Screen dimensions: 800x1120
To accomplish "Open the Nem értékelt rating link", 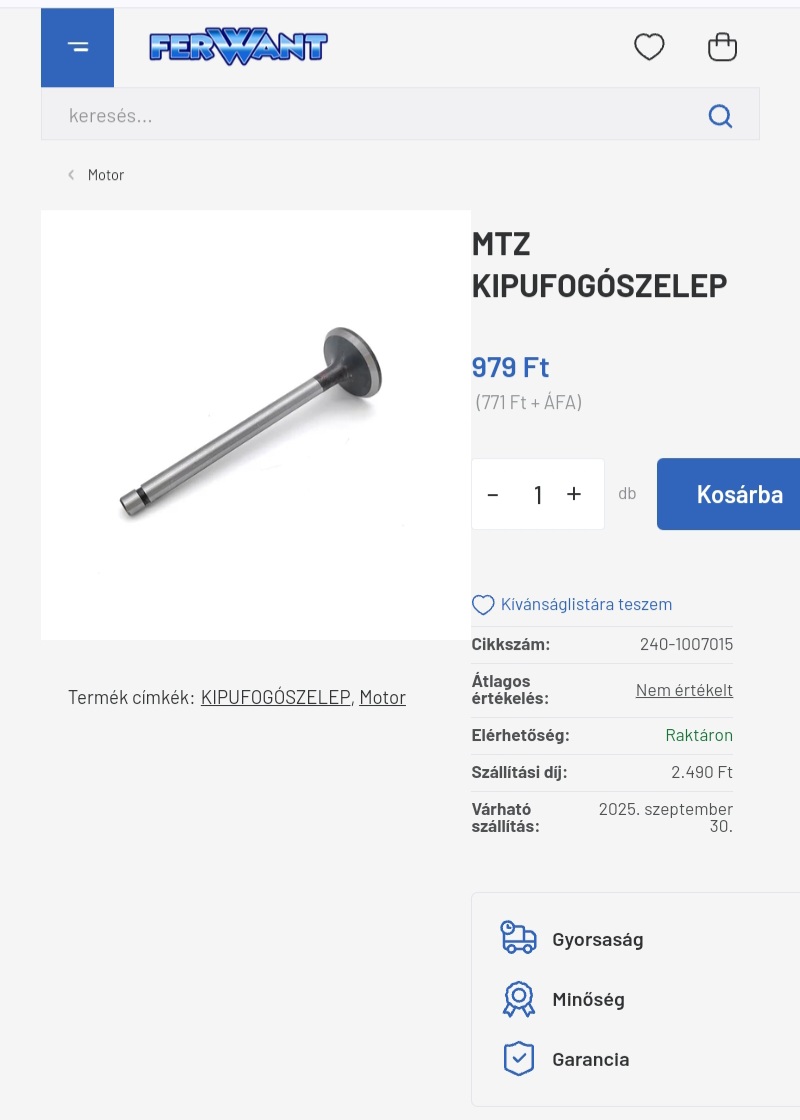I will [684, 690].
